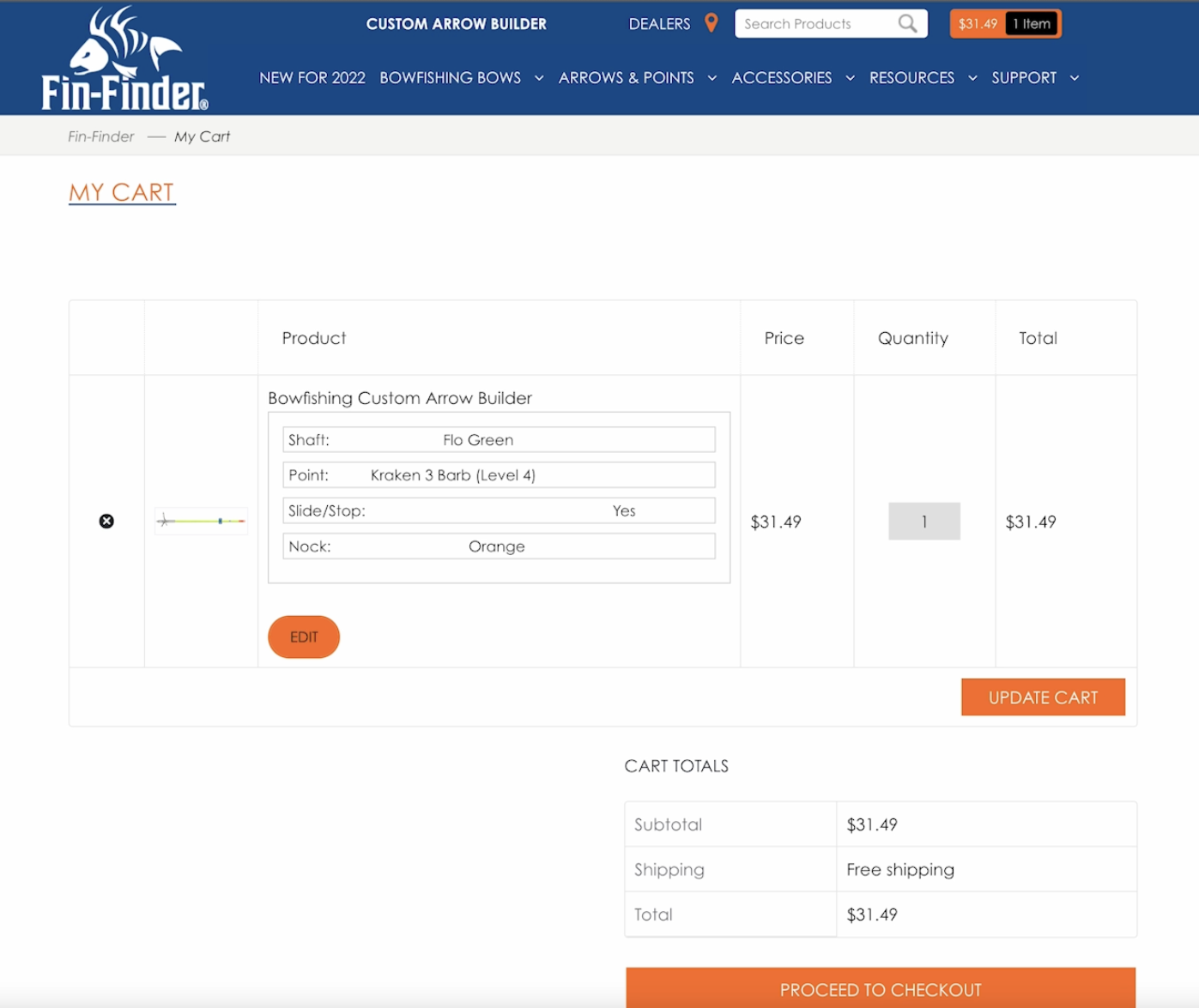Image resolution: width=1199 pixels, height=1008 pixels.
Task: Expand the Support chevron
Action: tap(1075, 78)
